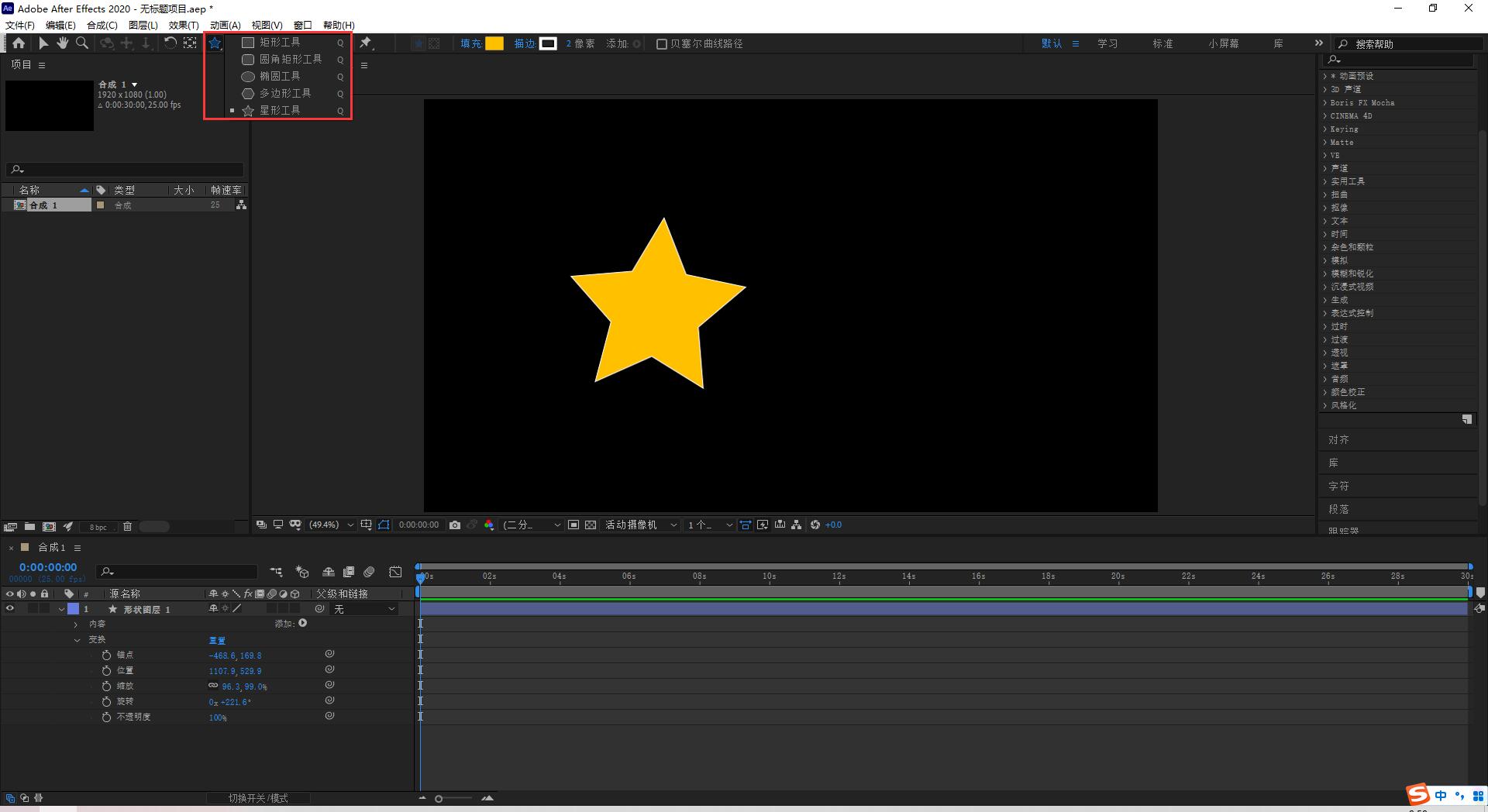
Task: Click the composition mini-flowchart icon in timeline
Action: [x=276, y=572]
